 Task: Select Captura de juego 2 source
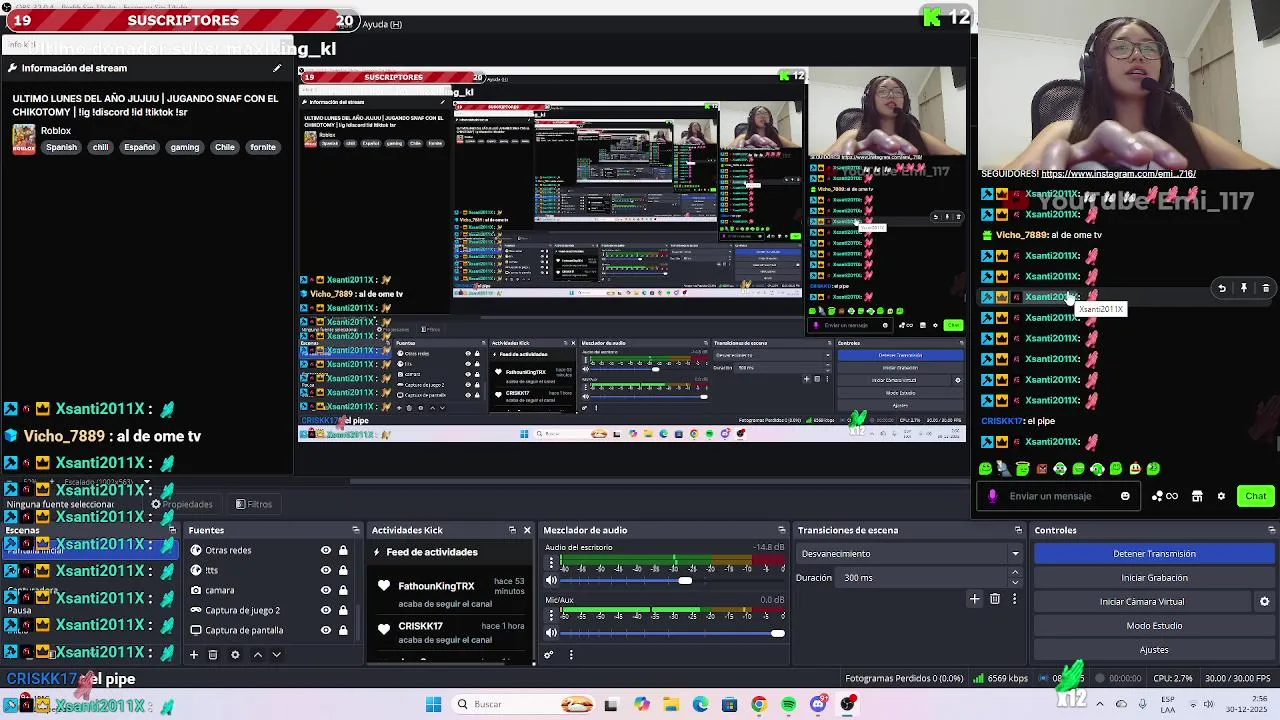tap(242, 610)
